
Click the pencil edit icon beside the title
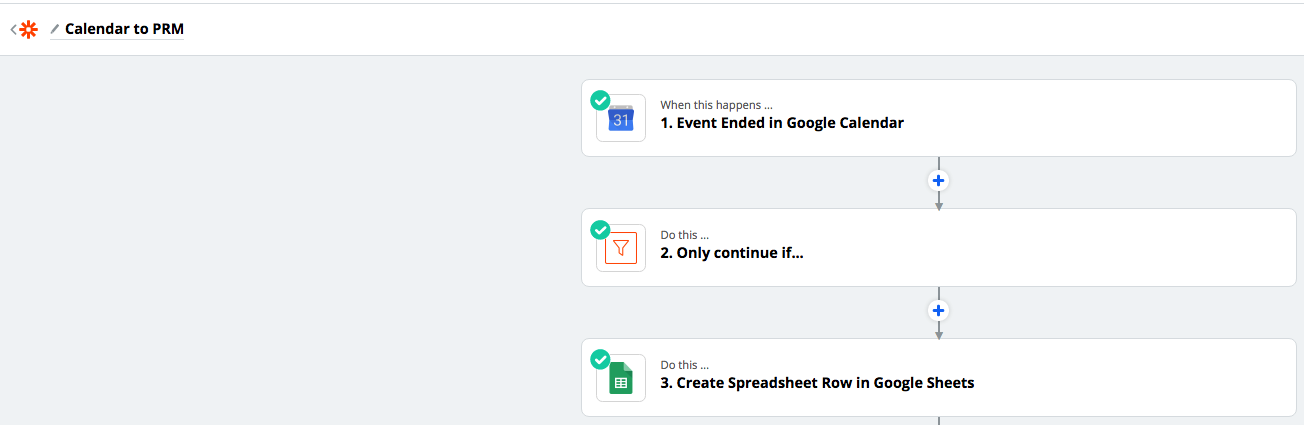point(55,30)
